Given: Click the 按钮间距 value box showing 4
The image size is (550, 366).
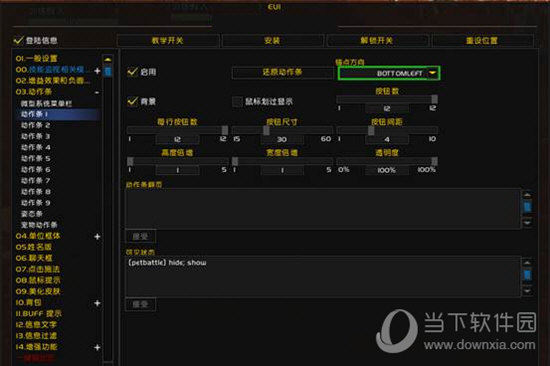Looking at the screenshot, I should click(387, 139).
